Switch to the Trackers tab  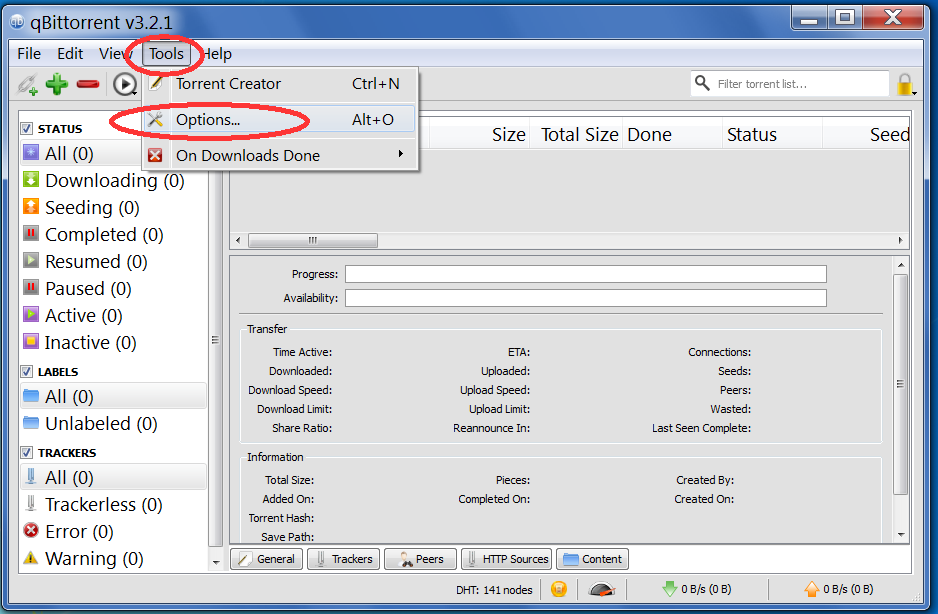click(x=343, y=559)
